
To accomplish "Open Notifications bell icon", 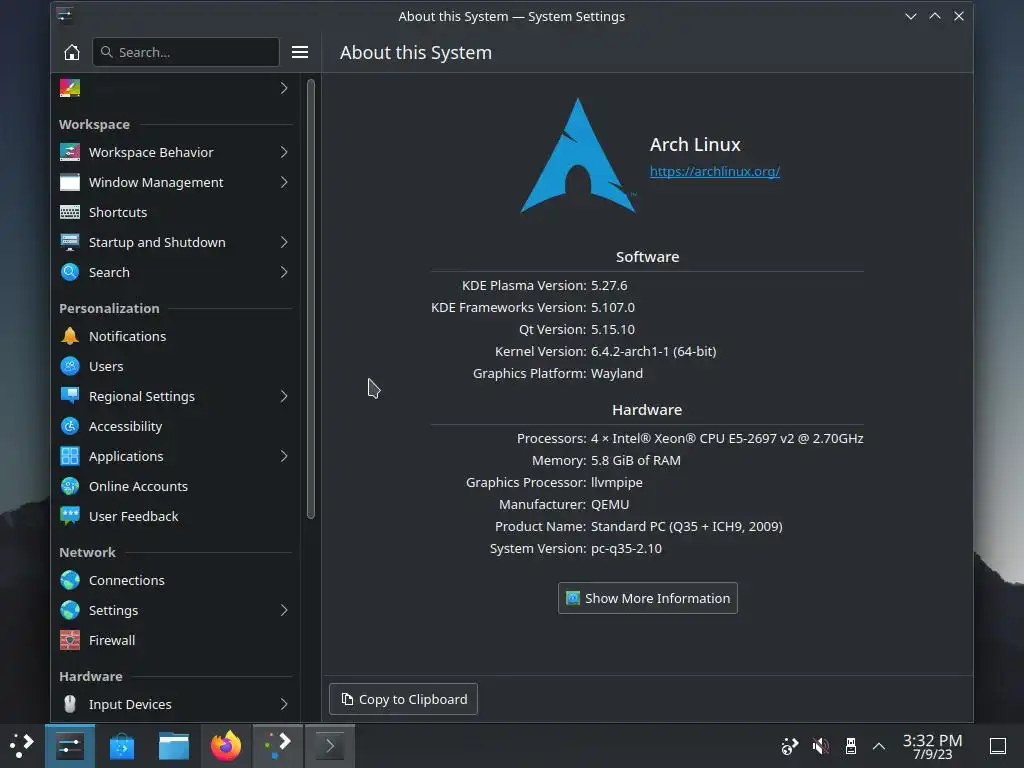I will tap(70, 336).
